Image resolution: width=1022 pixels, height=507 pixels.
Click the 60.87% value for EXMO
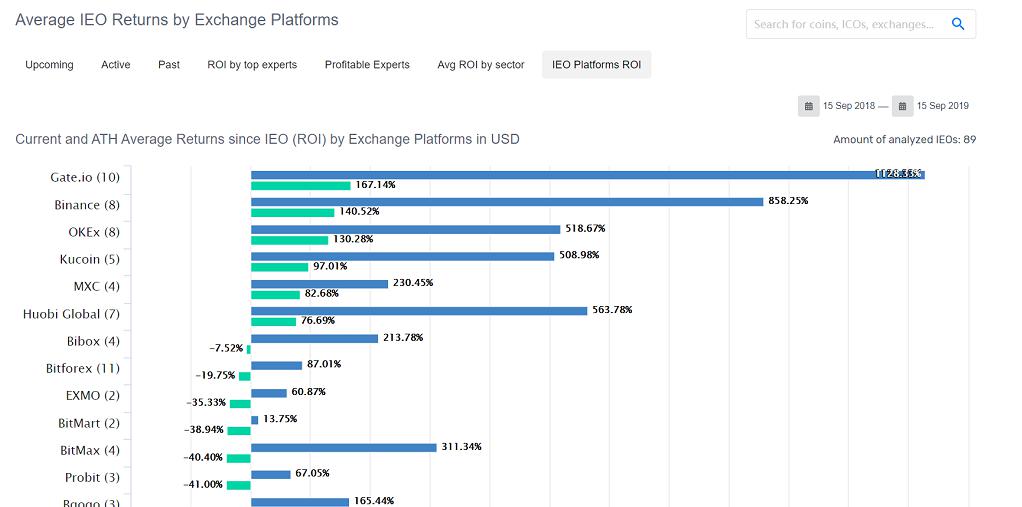coord(308,392)
